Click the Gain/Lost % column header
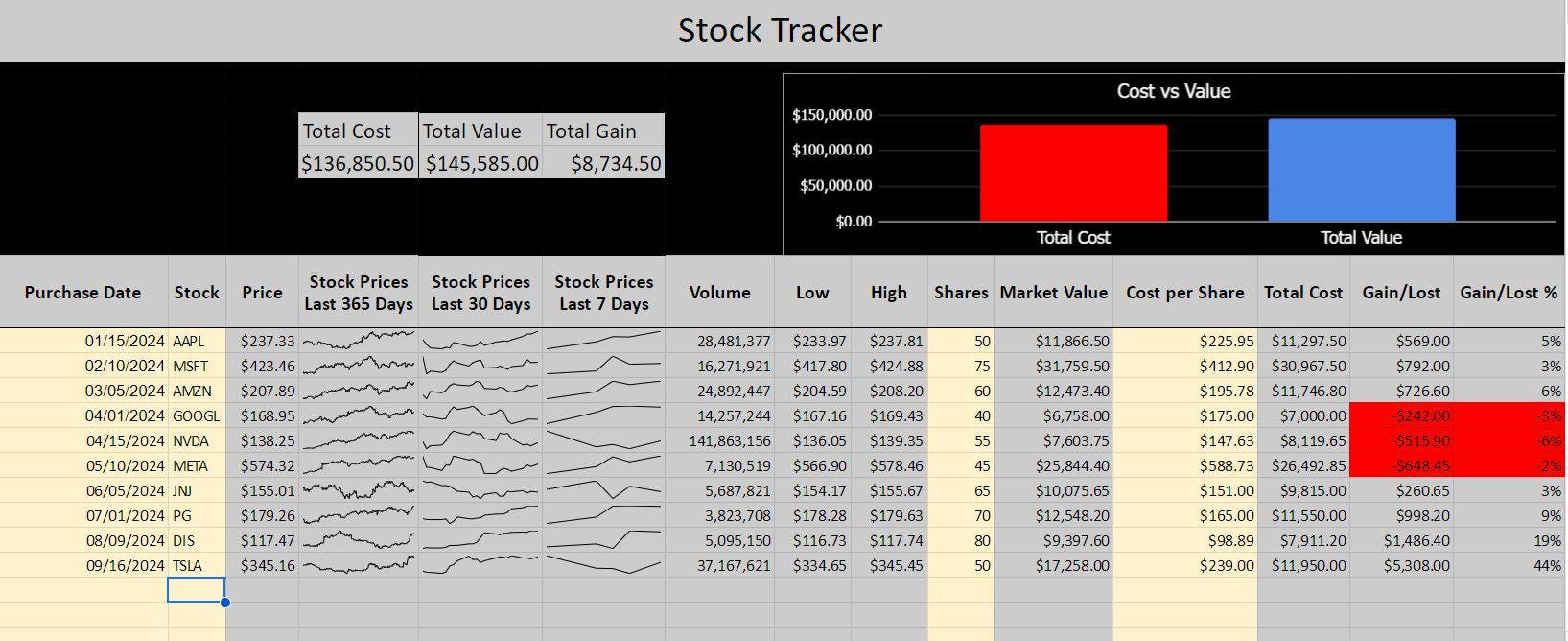 (x=1509, y=293)
